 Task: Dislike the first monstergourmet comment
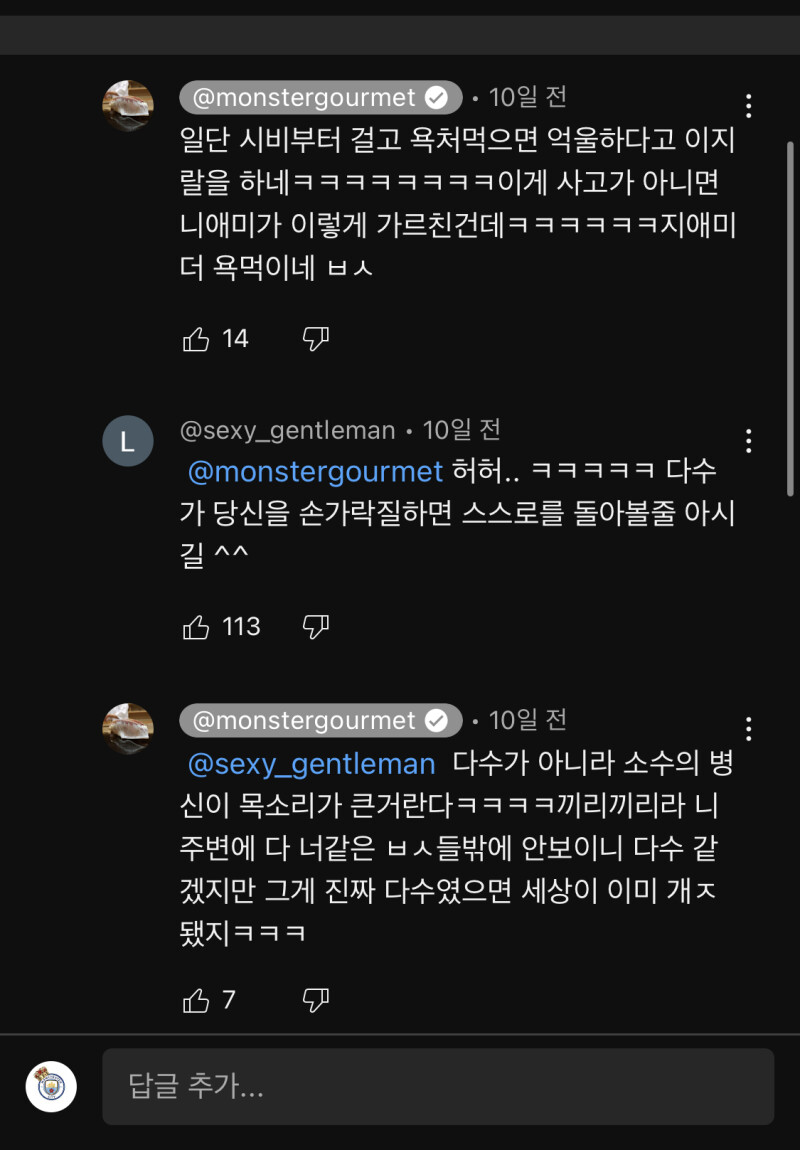(315, 340)
